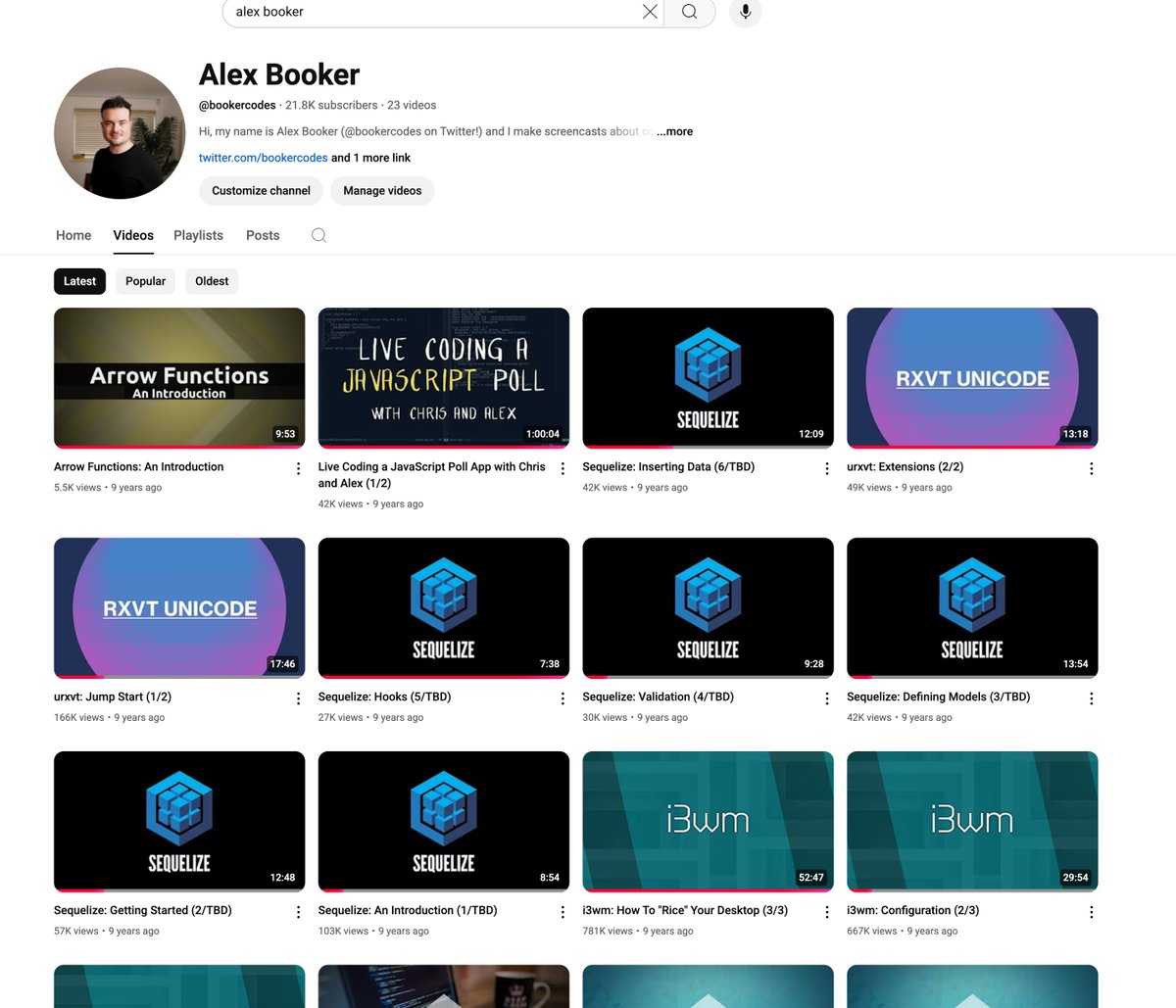Open options menu for Live Coding a JavaScript Poll App
Screen dimensions: 1176x1008
pyautogui.click(x=563, y=469)
